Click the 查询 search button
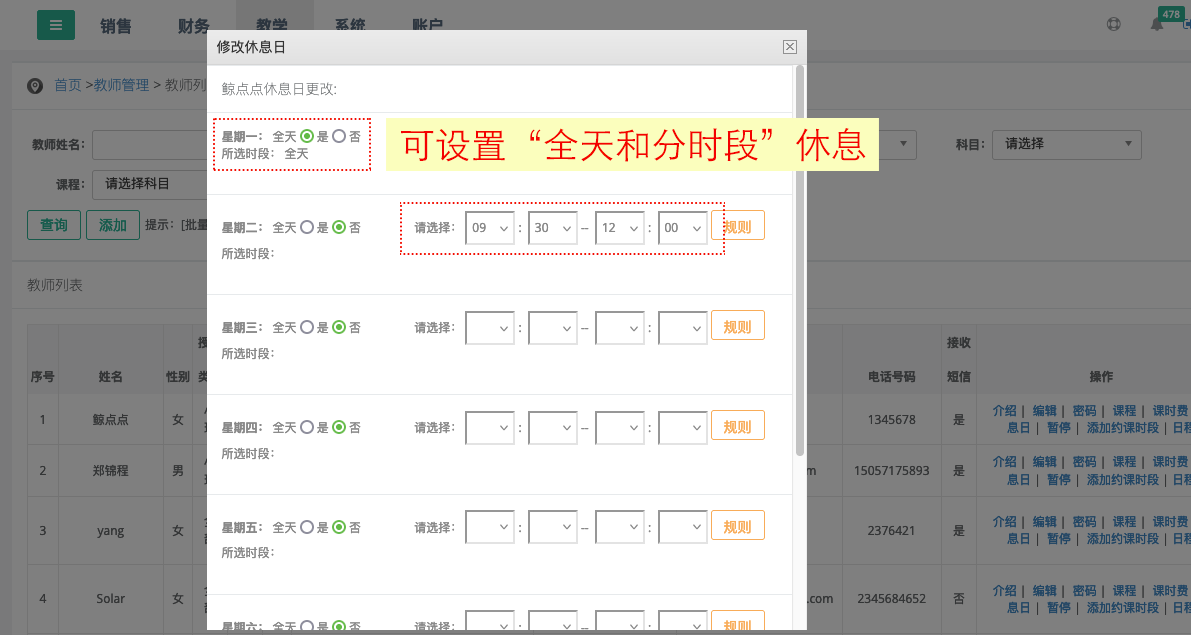1191x635 pixels. tap(54, 225)
